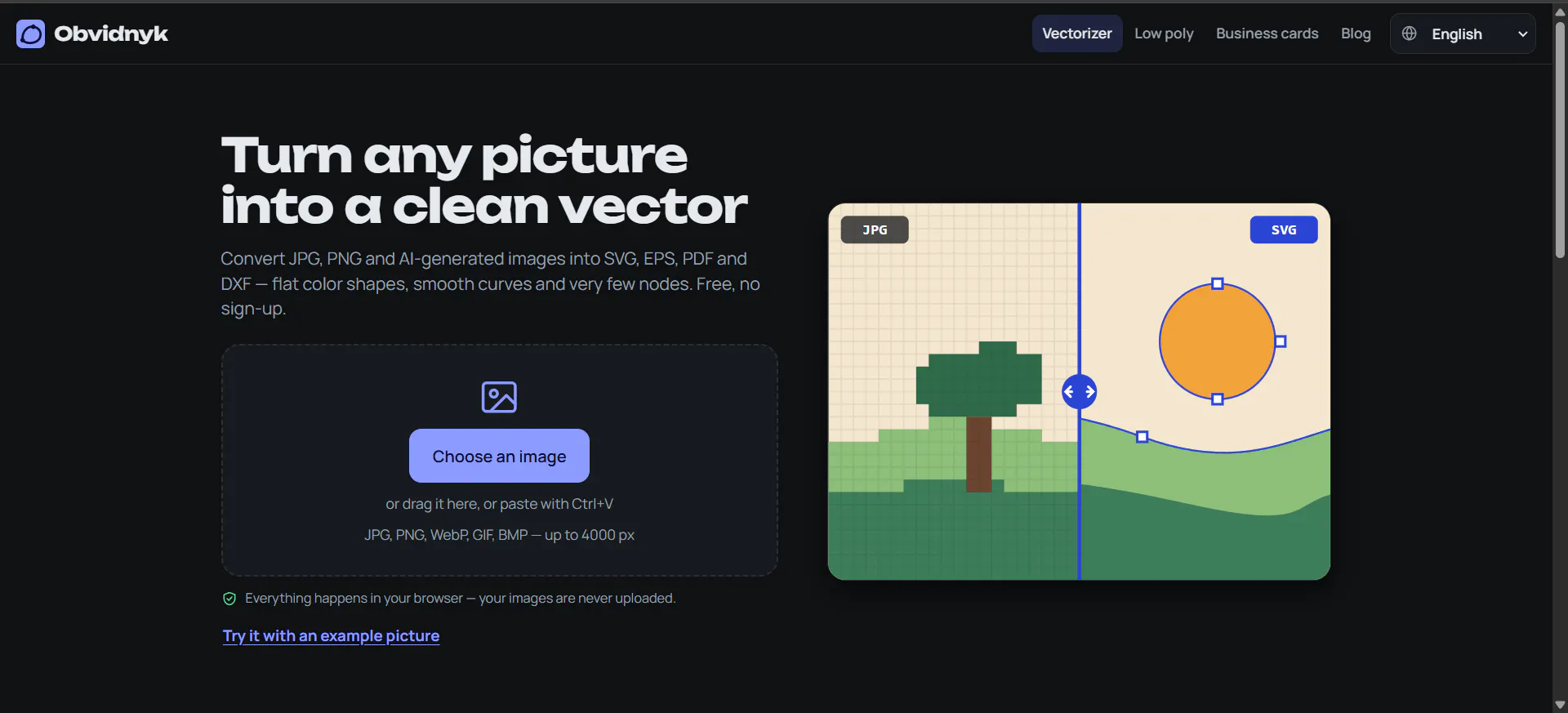Click the bottom node of sun
Screen dimensions: 1568x713
click(1218, 399)
